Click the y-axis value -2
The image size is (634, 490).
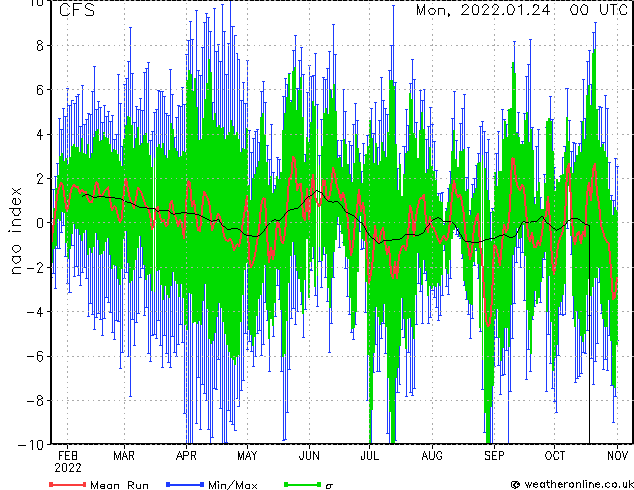coord(35,267)
